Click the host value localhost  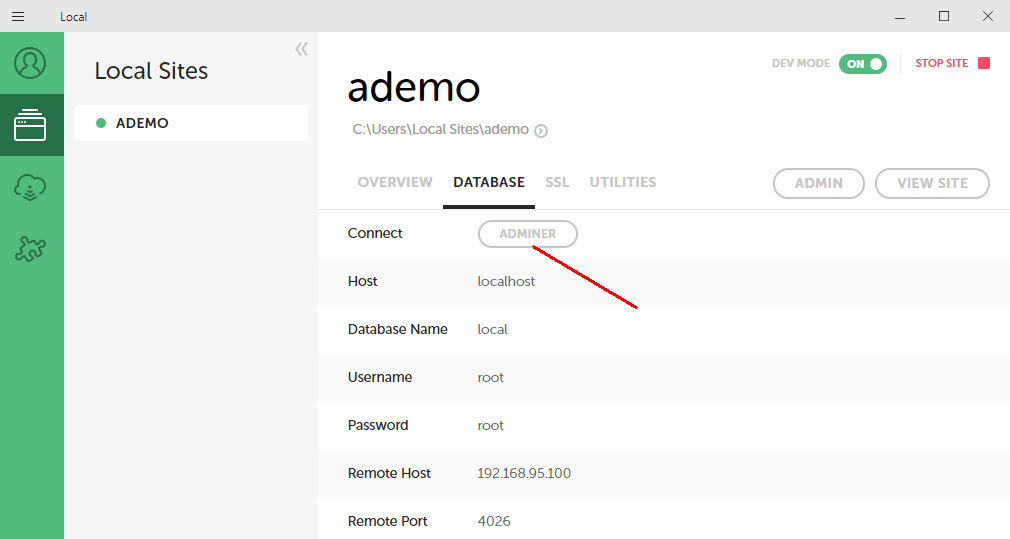506,281
